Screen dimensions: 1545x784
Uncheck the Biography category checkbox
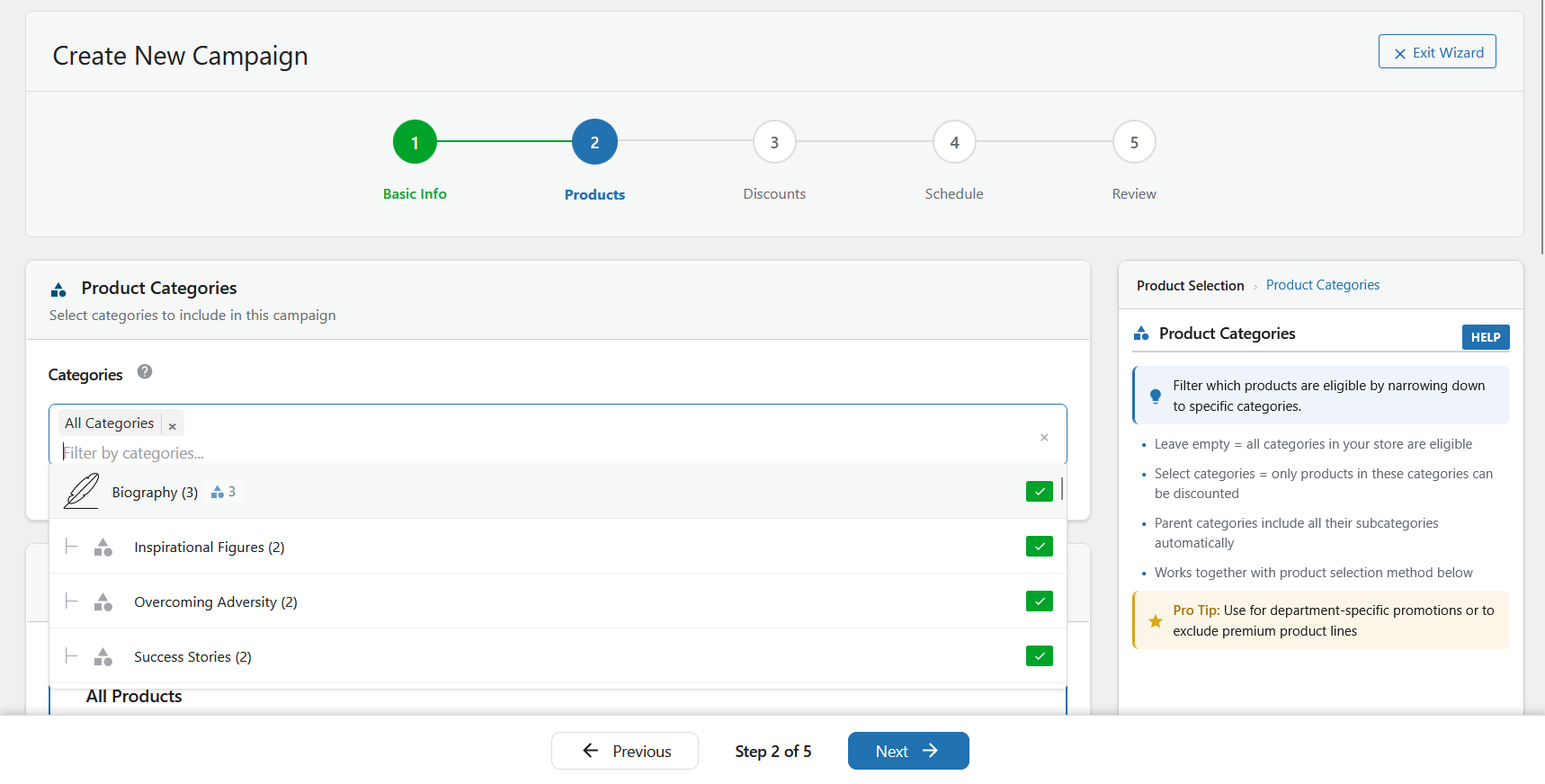[1039, 492]
